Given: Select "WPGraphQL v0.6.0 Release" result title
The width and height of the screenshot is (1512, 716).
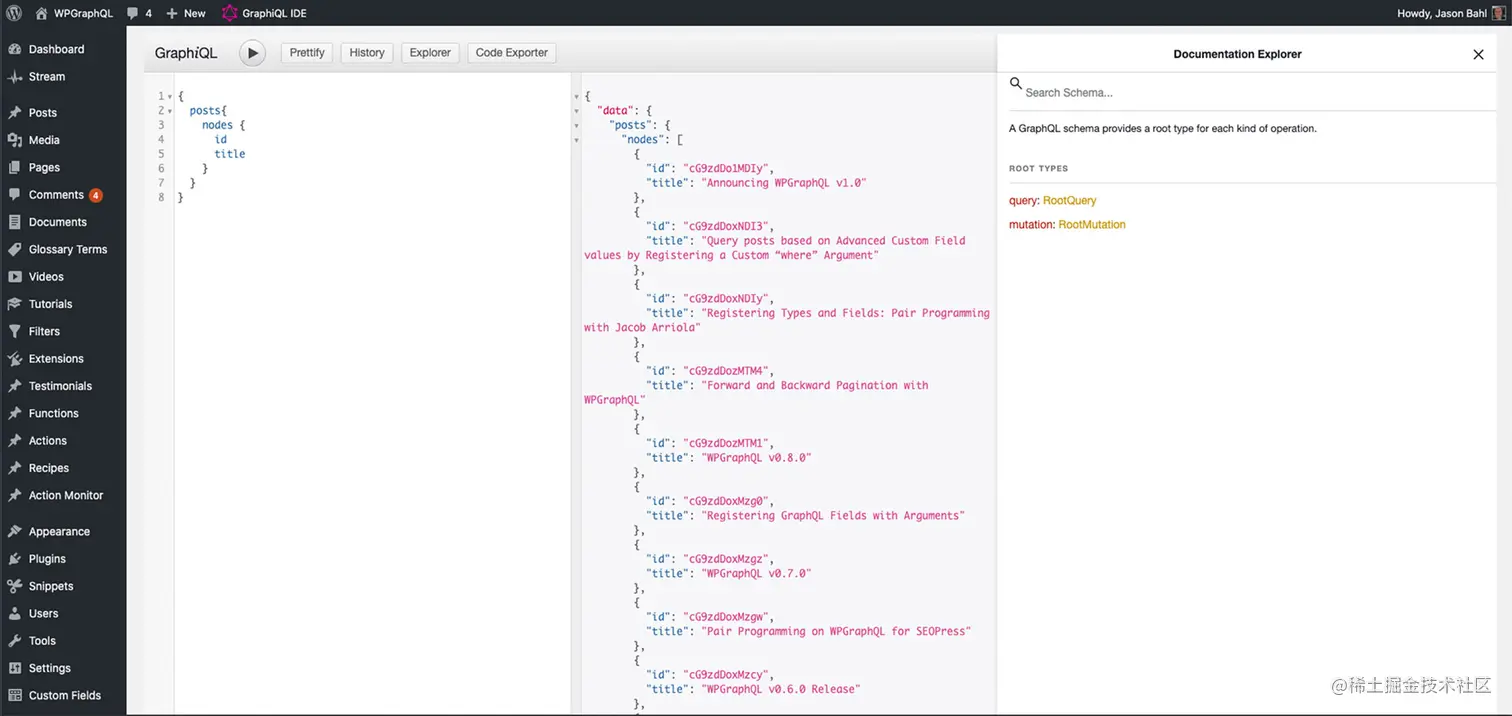Looking at the screenshot, I should coord(781,690).
